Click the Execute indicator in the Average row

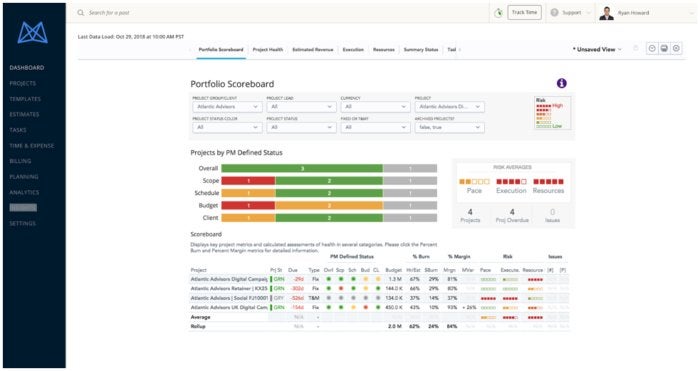coord(510,317)
